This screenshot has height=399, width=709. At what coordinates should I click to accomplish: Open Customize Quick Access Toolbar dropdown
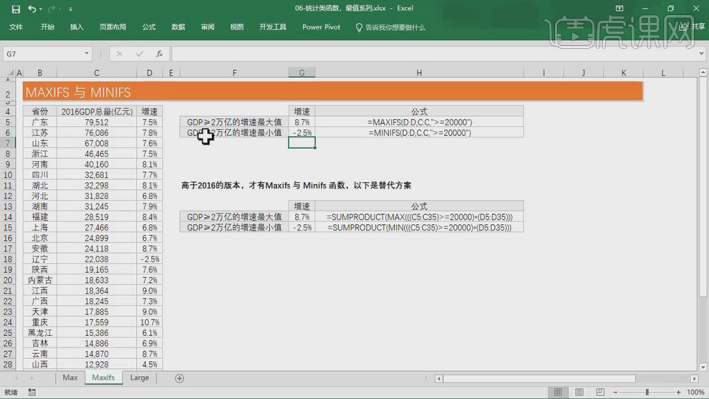[71, 9]
